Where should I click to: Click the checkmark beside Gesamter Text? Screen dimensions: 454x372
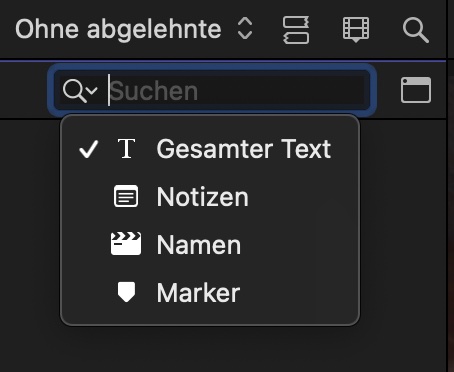pyautogui.click(x=89, y=149)
